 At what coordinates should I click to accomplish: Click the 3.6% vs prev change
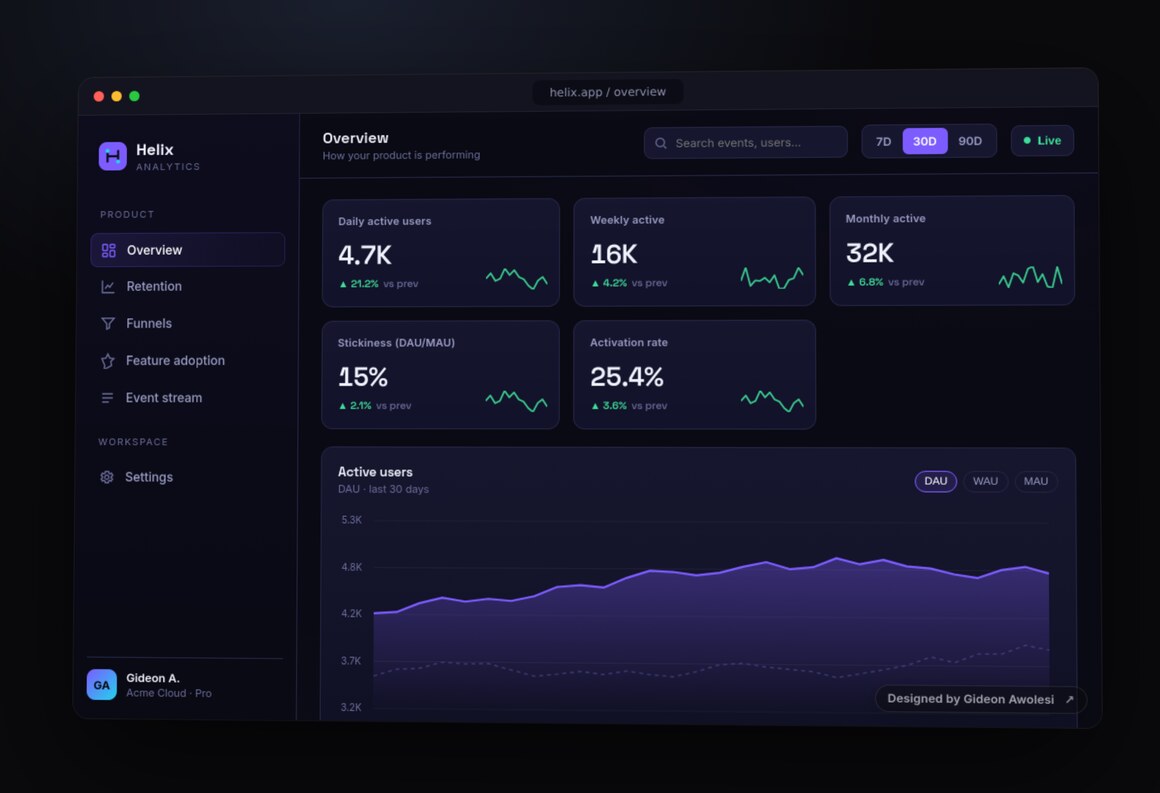[x=629, y=405]
